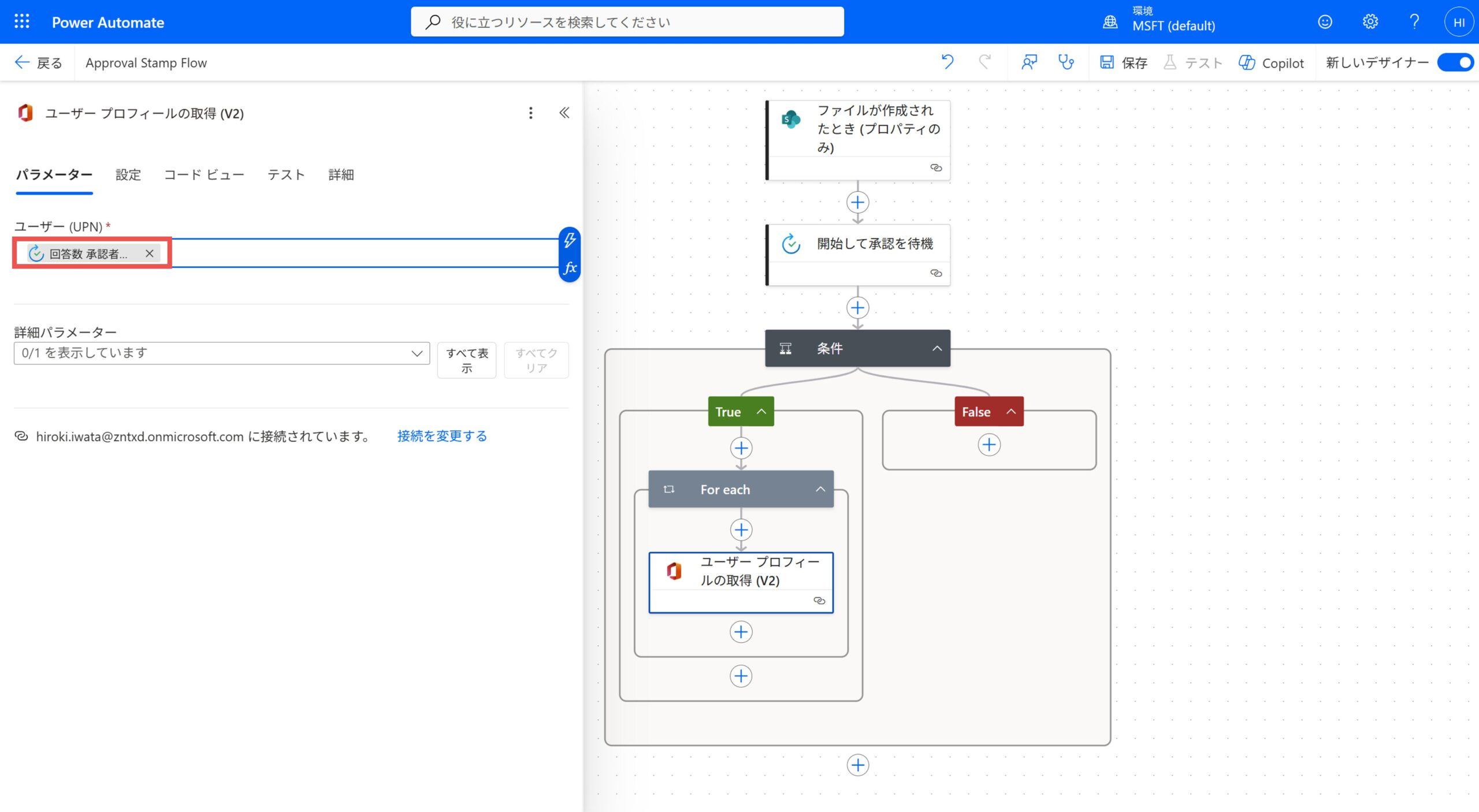Click the redo icon in the toolbar
This screenshot has width=1479, height=812.
[984, 62]
